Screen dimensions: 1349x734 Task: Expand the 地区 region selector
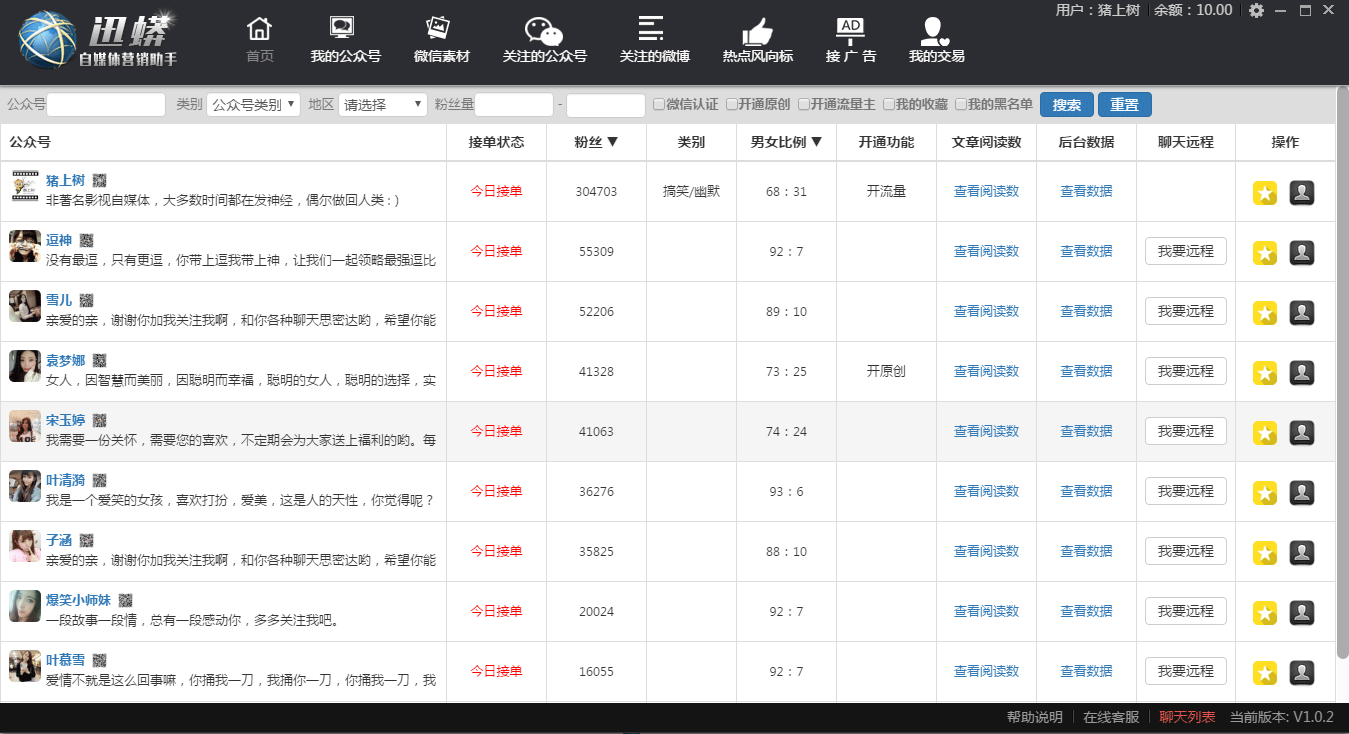[x=383, y=104]
